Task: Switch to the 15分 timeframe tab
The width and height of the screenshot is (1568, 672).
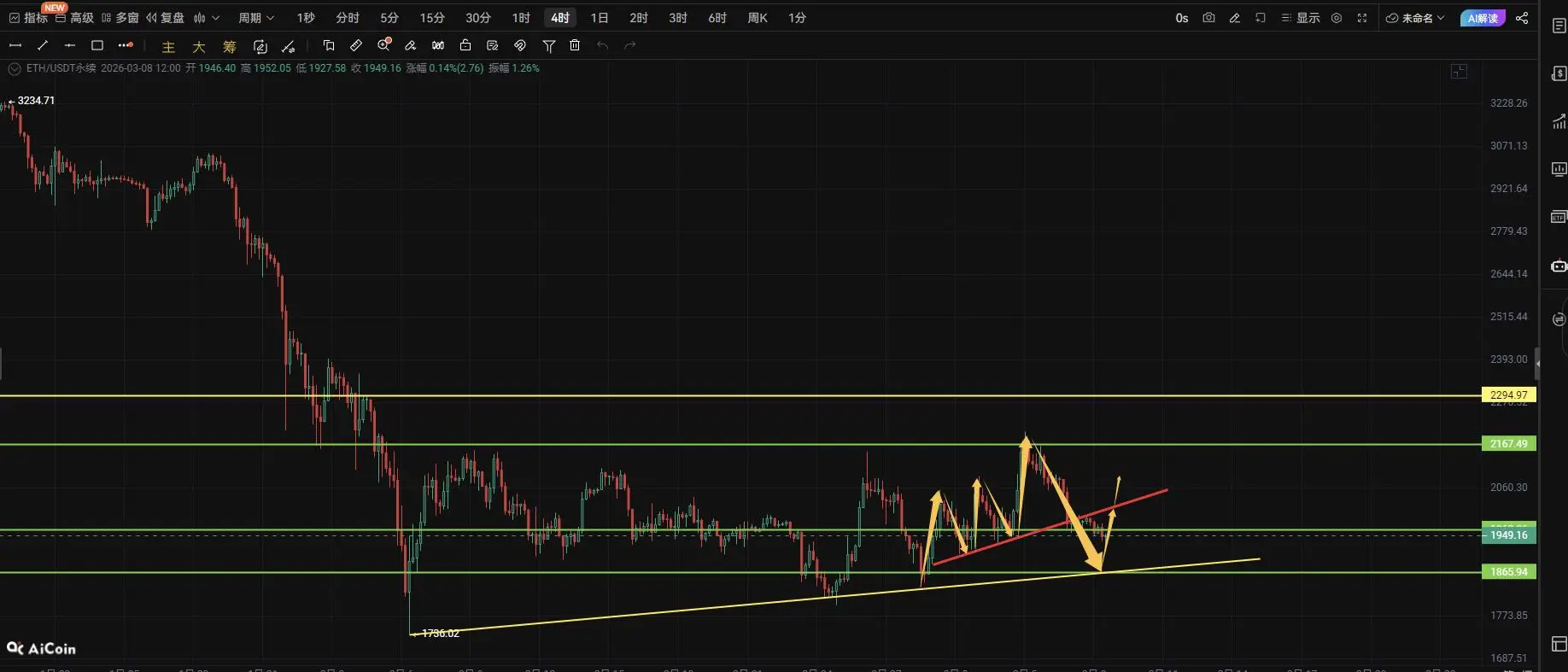Action: [432, 18]
